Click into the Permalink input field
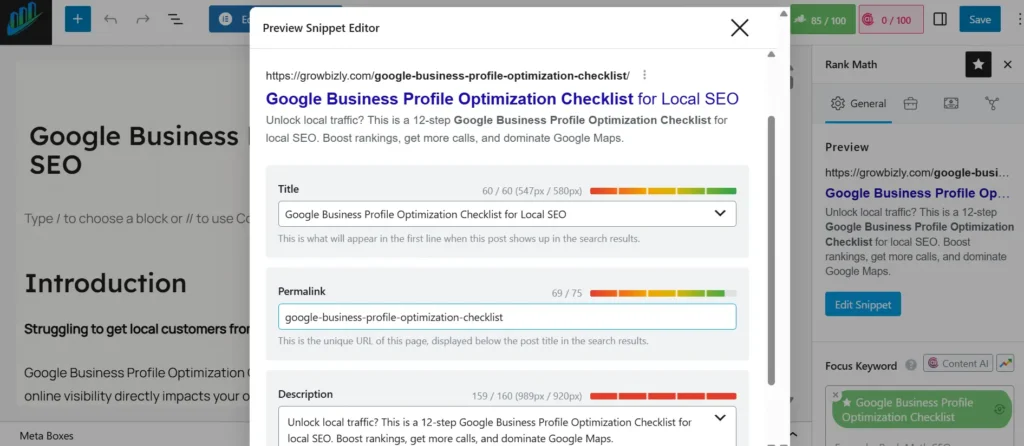Image resolution: width=1024 pixels, height=446 pixels. (x=507, y=317)
